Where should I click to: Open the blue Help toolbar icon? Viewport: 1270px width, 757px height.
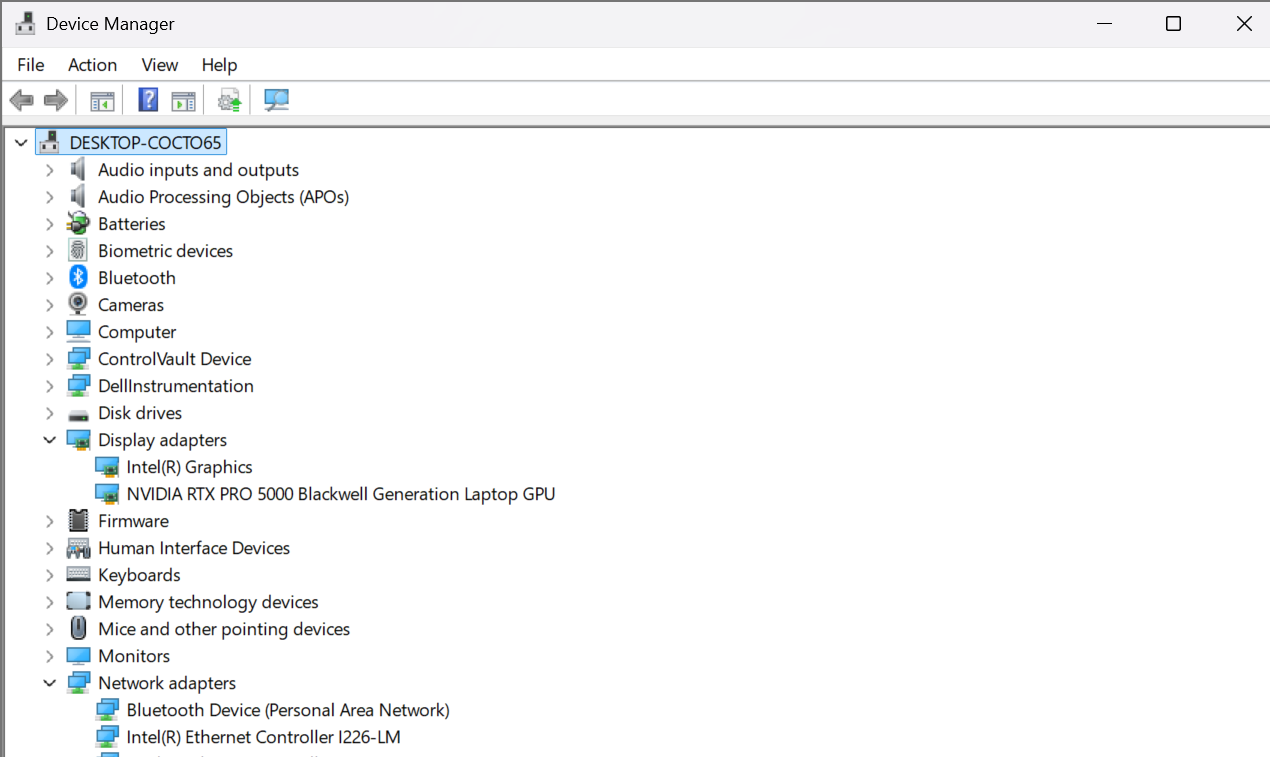pos(148,100)
